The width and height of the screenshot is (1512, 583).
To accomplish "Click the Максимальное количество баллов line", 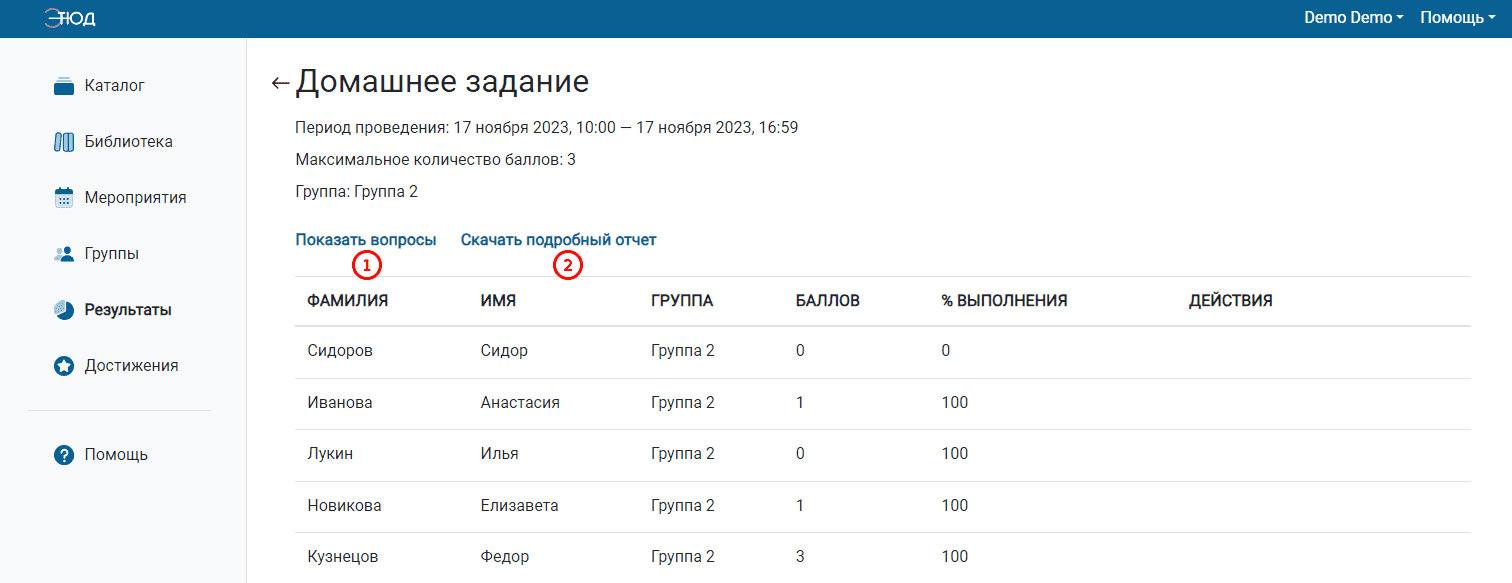I will coord(435,160).
